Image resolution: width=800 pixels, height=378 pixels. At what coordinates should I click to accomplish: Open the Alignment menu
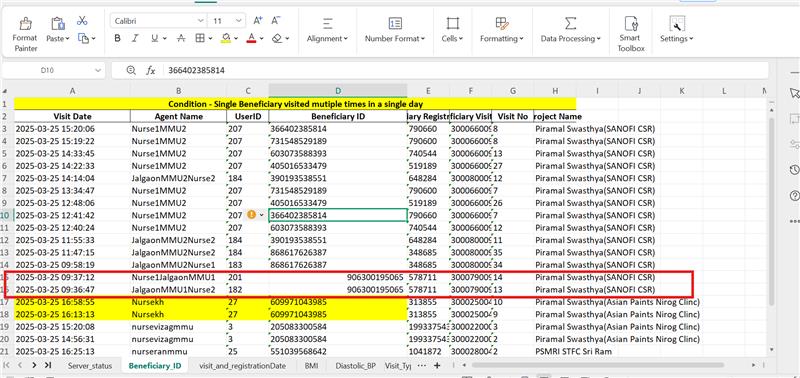(327, 31)
